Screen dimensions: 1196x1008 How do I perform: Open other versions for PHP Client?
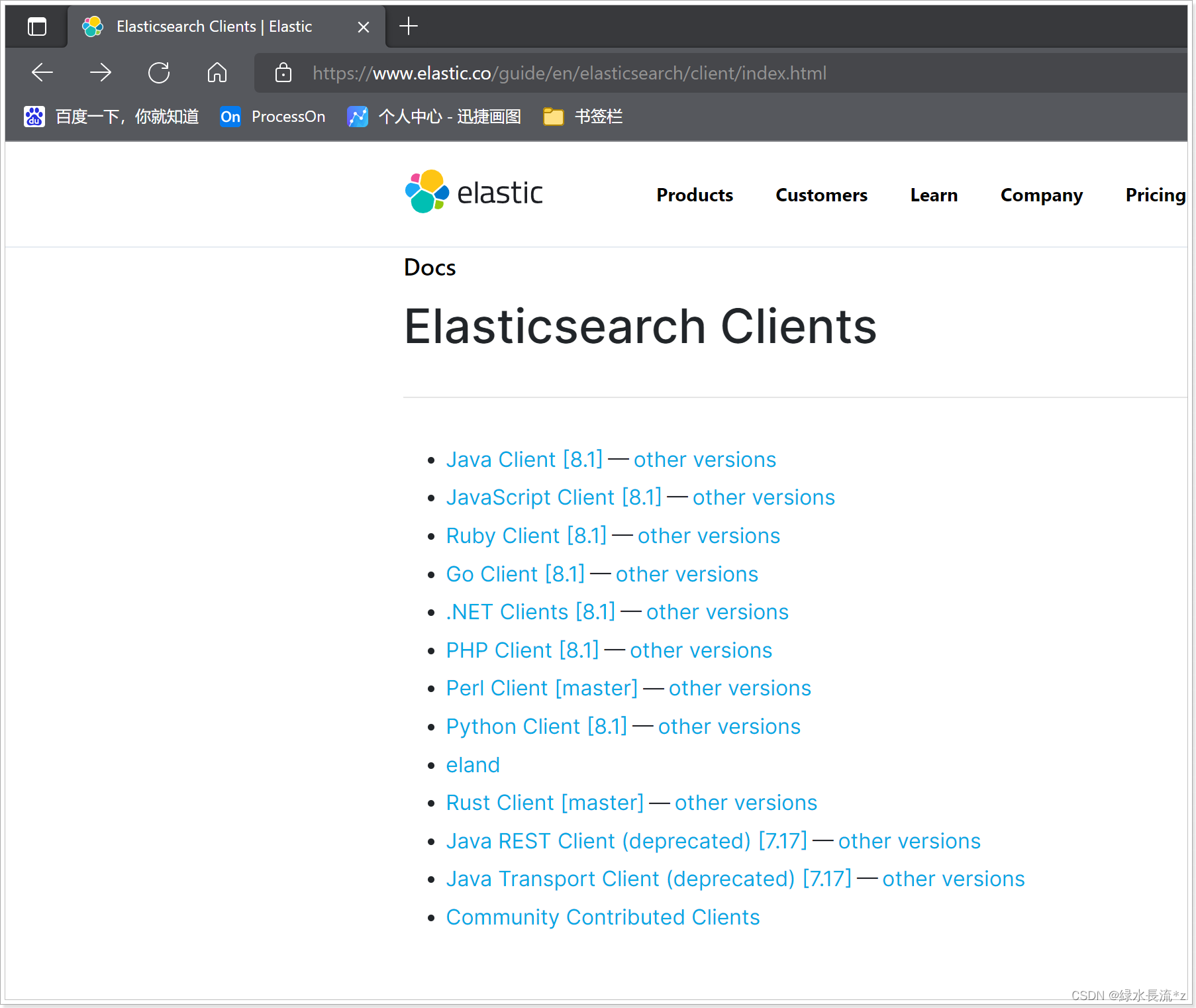click(701, 650)
